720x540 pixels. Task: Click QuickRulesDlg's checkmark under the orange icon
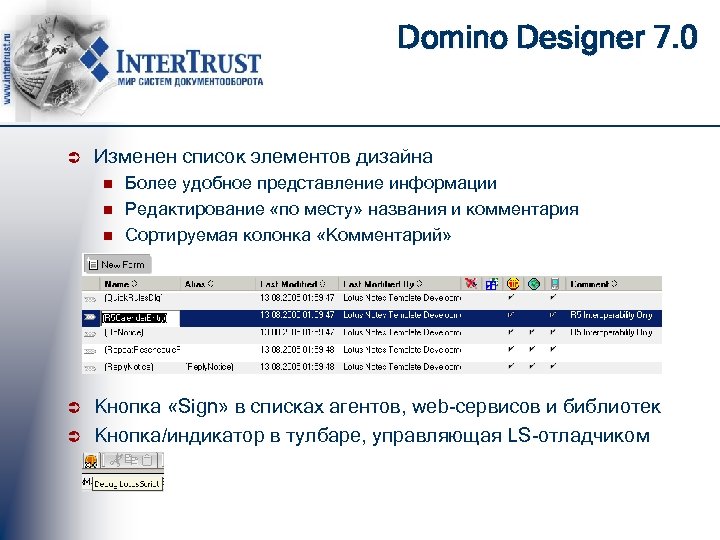click(511, 298)
